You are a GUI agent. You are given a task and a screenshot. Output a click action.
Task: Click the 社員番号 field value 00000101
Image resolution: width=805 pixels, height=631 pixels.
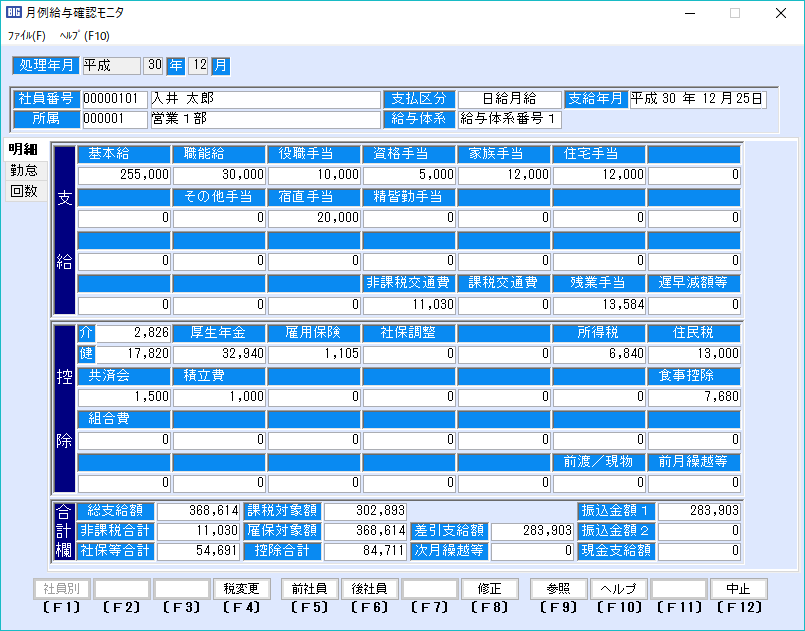(114, 99)
